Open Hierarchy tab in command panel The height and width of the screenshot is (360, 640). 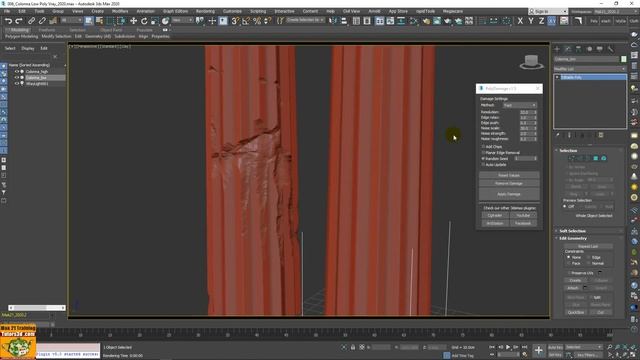(578, 49)
